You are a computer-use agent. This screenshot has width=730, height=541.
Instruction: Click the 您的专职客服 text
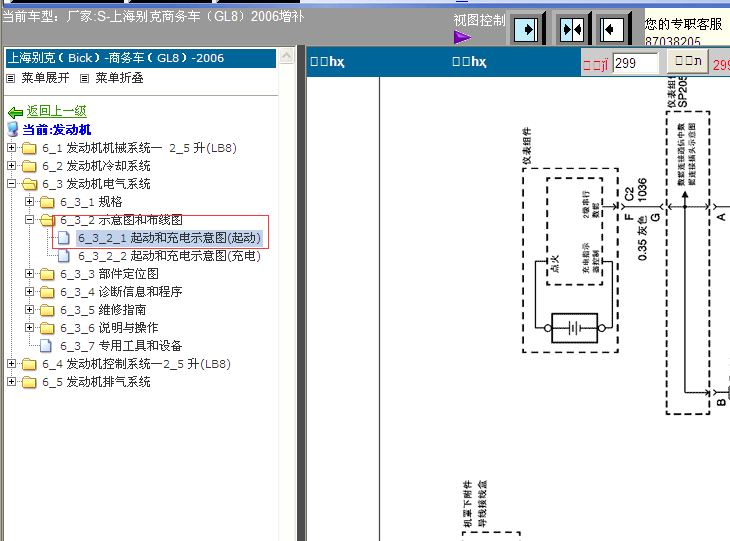pyautogui.click(x=683, y=24)
